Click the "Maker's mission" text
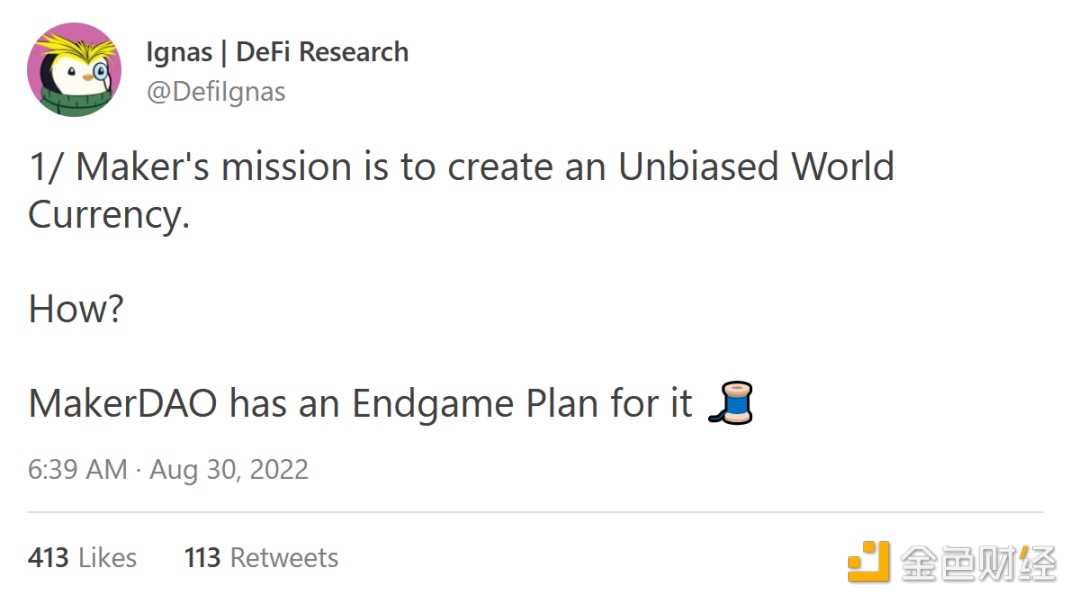 [x=215, y=167]
